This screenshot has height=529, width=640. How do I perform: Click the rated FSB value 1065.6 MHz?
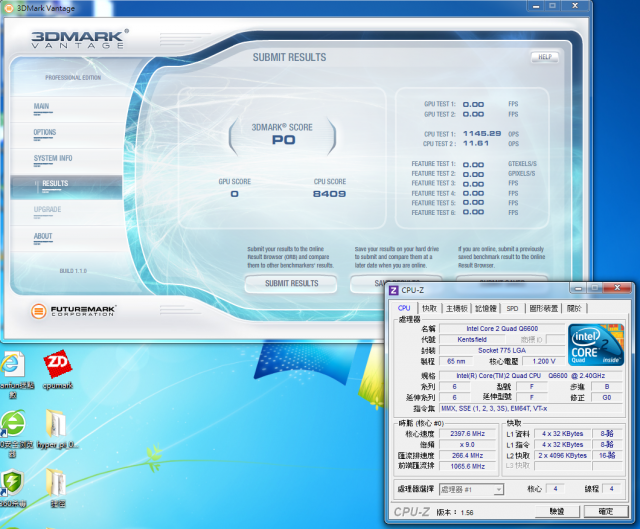[468, 466]
